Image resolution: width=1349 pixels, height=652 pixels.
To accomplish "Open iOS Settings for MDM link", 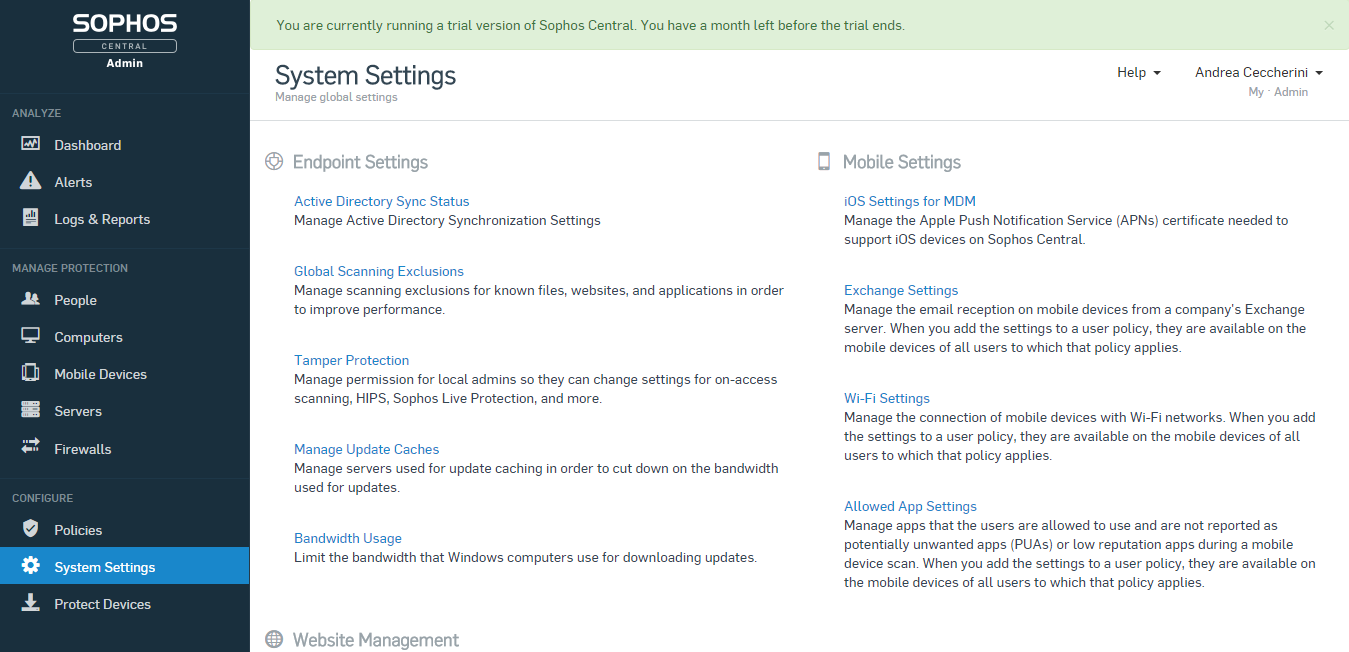I will point(909,201).
